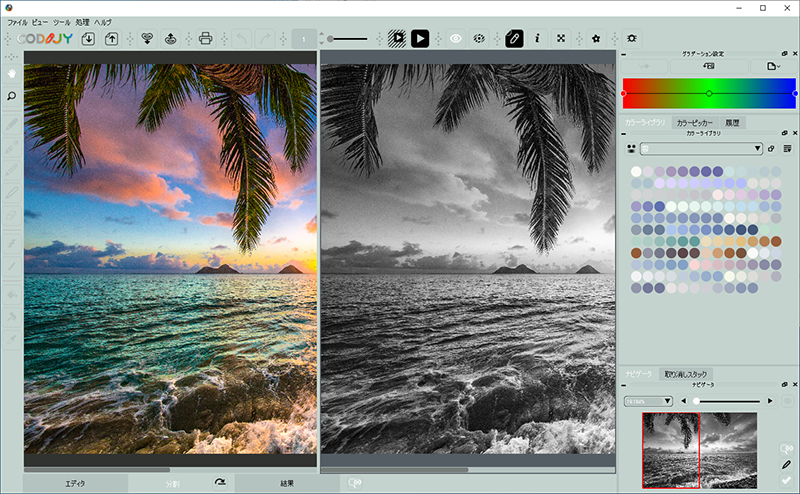The width and height of the screenshot is (800, 494).
Task: Click the brush size slider in toolbar
Action: point(347,39)
